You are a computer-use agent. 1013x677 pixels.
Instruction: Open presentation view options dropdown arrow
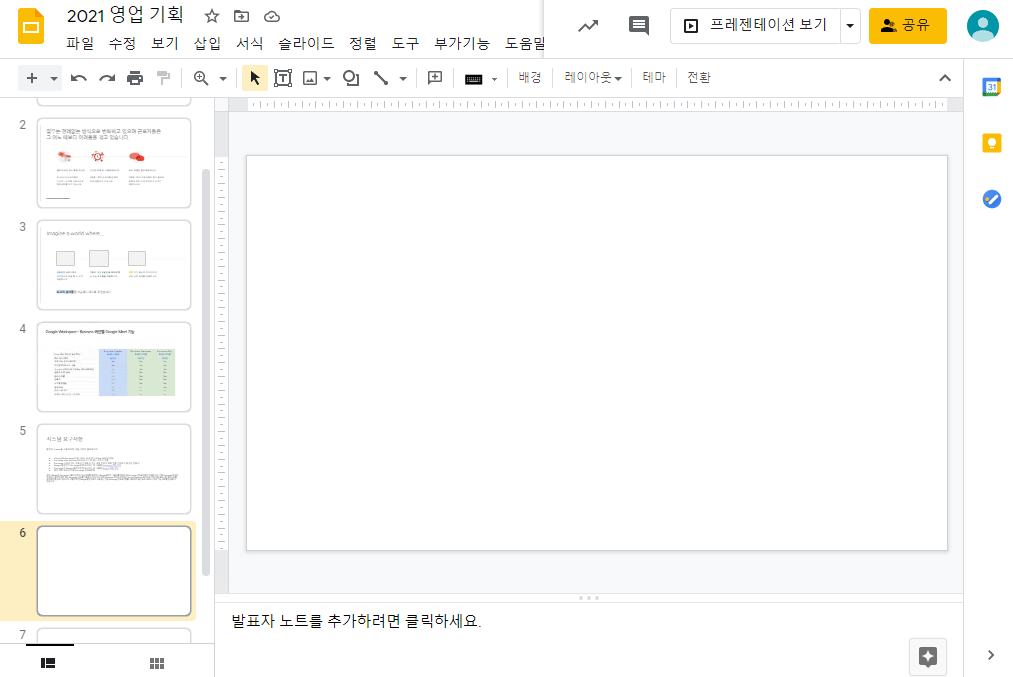pyautogui.click(x=850, y=26)
